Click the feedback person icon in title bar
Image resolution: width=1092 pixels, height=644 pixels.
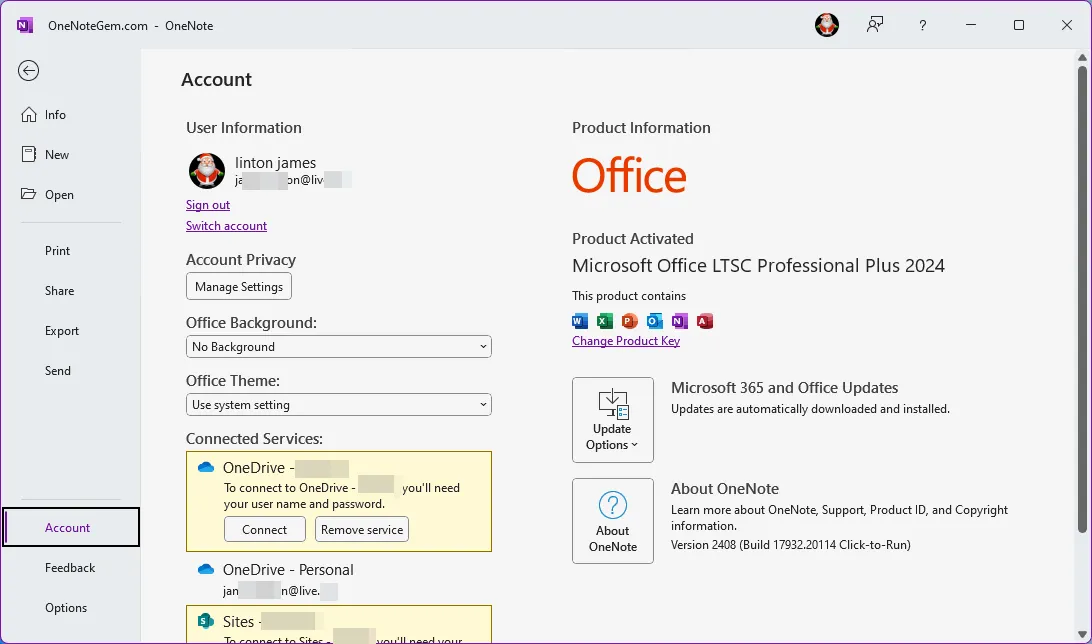tap(875, 25)
